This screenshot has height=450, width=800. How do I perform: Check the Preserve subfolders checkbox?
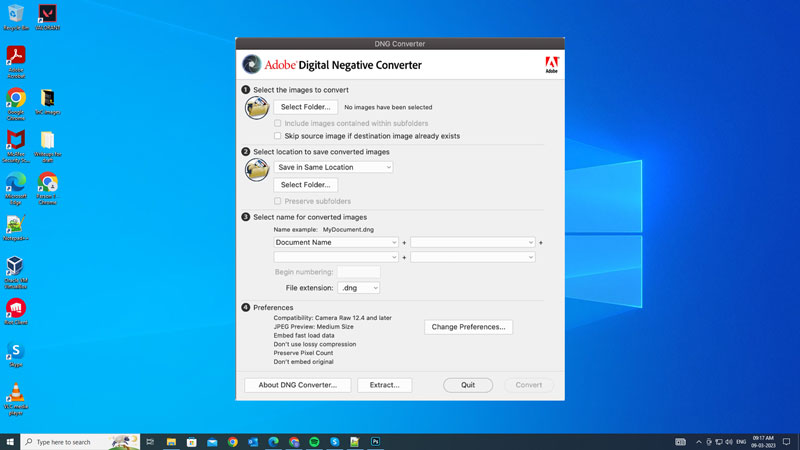click(x=278, y=201)
